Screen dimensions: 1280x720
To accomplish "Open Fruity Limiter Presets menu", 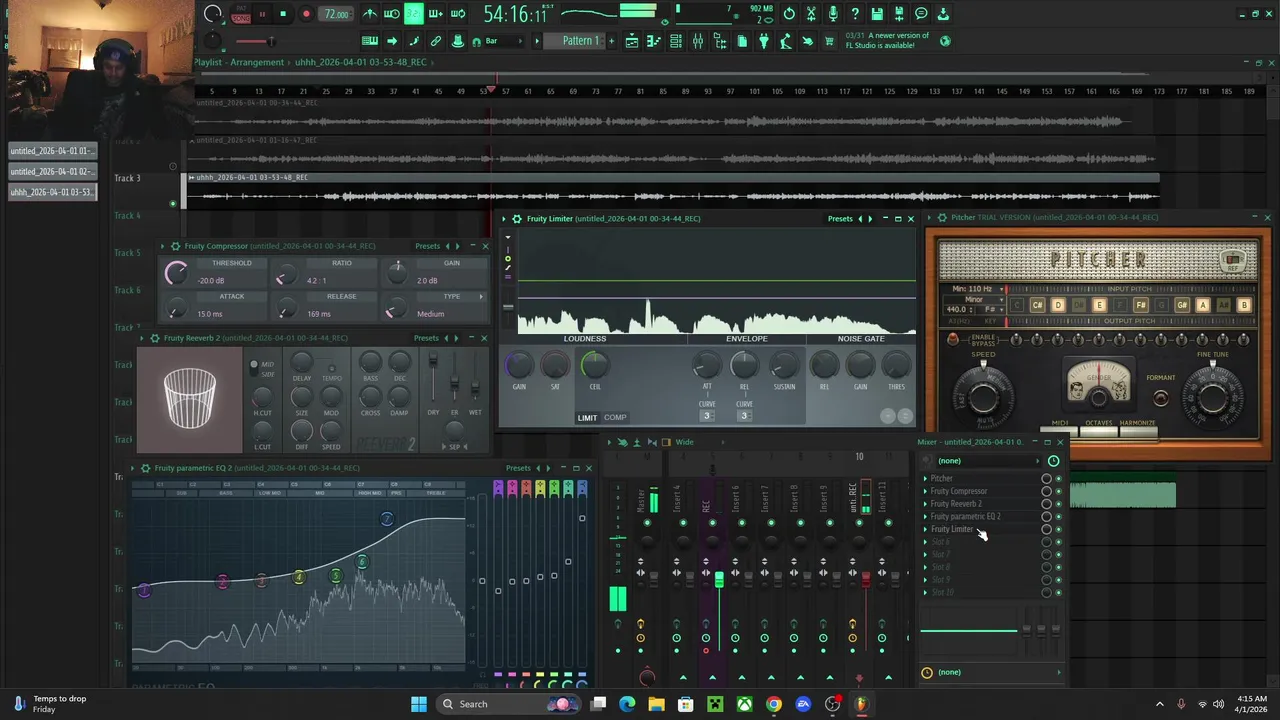I will tap(840, 219).
